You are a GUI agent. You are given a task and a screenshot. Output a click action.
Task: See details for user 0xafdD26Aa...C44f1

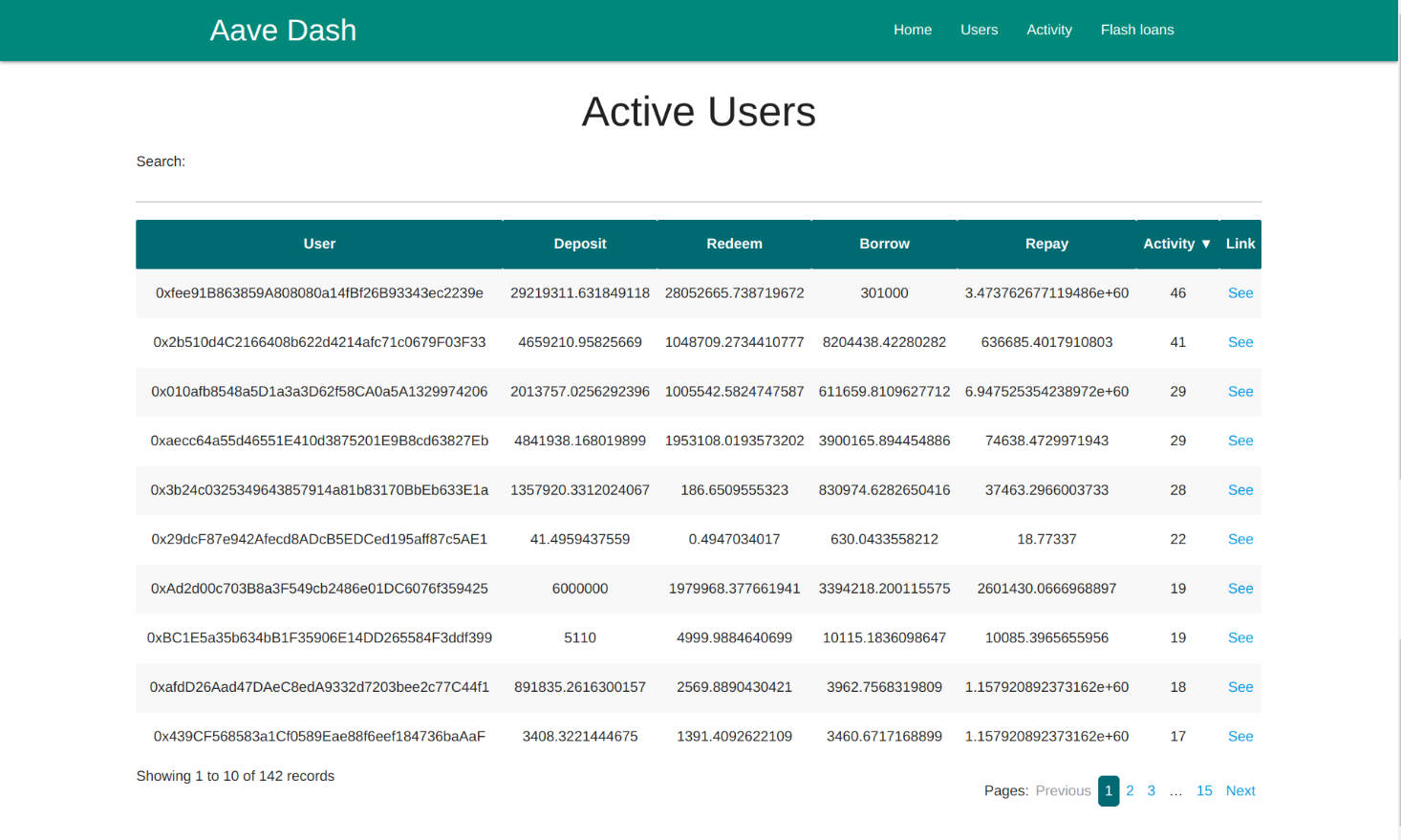[x=1240, y=687]
